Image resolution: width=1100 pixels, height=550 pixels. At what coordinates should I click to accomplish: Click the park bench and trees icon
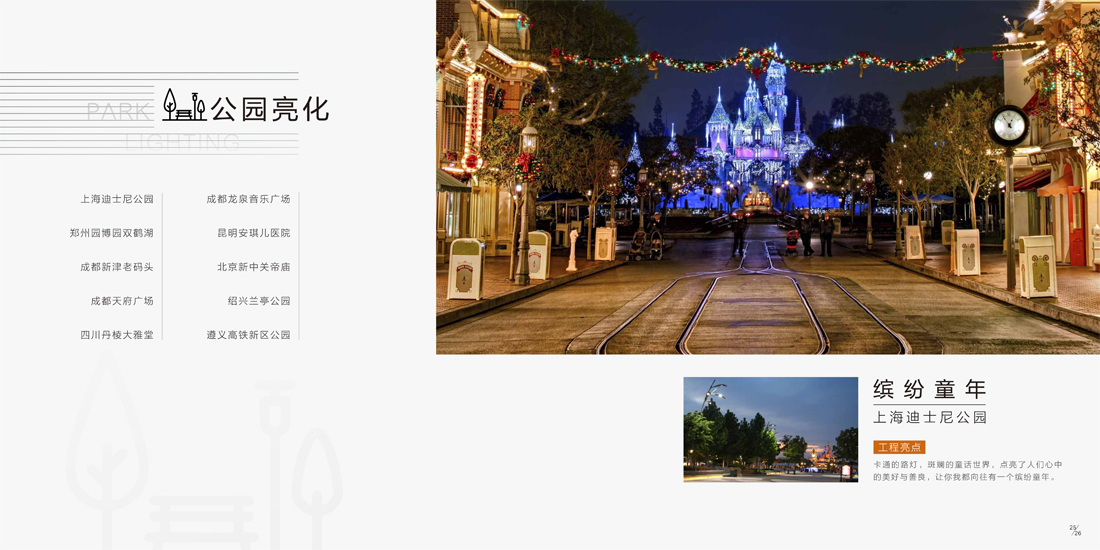(x=185, y=105)
